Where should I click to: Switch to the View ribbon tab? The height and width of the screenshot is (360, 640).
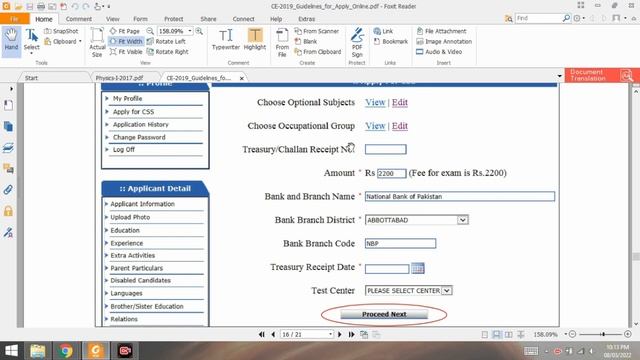pyautogui.click(x=113, y=19)
